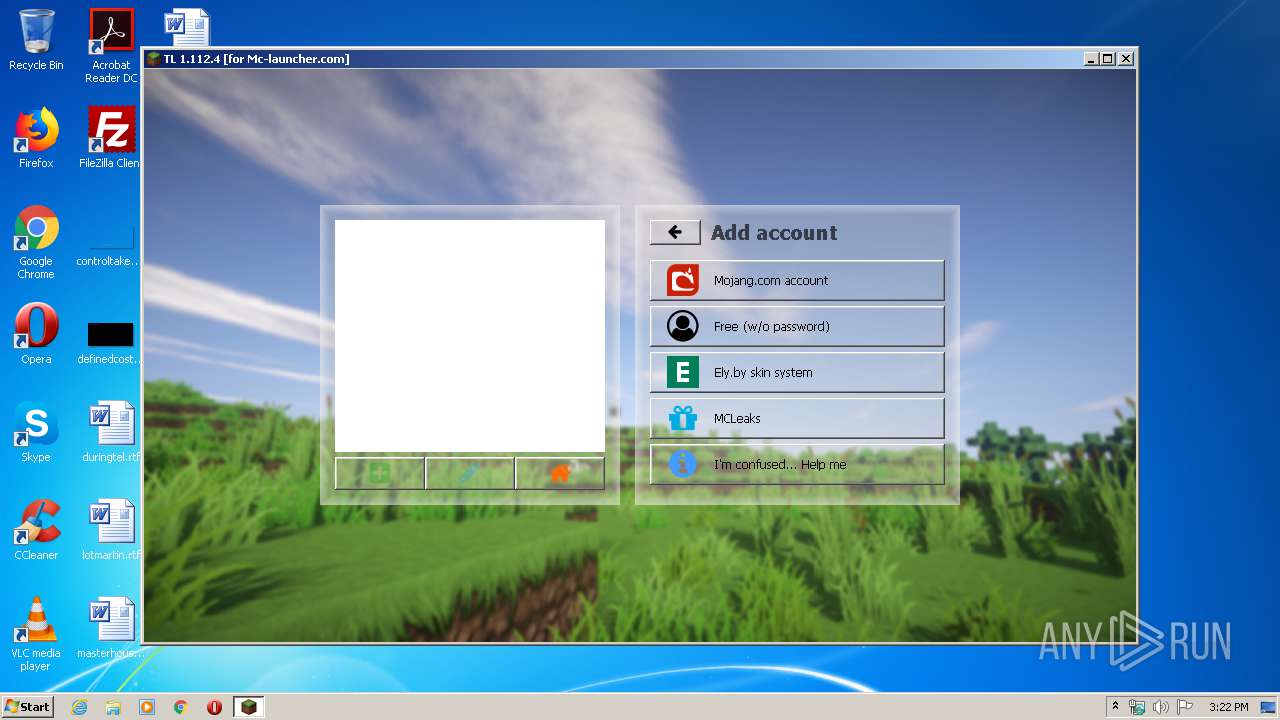Minimize the TL launcher window
Viewport: 1280px width, 720px height.
coord(1090,59)
